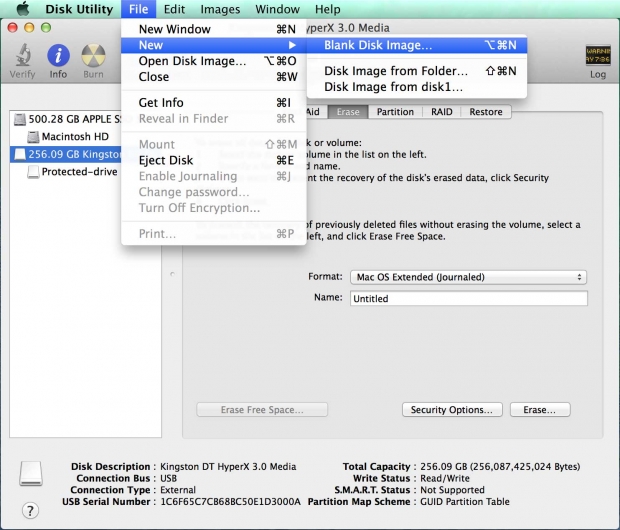Select the 500.28 GB APPLE disk icon

pos(20,119)
